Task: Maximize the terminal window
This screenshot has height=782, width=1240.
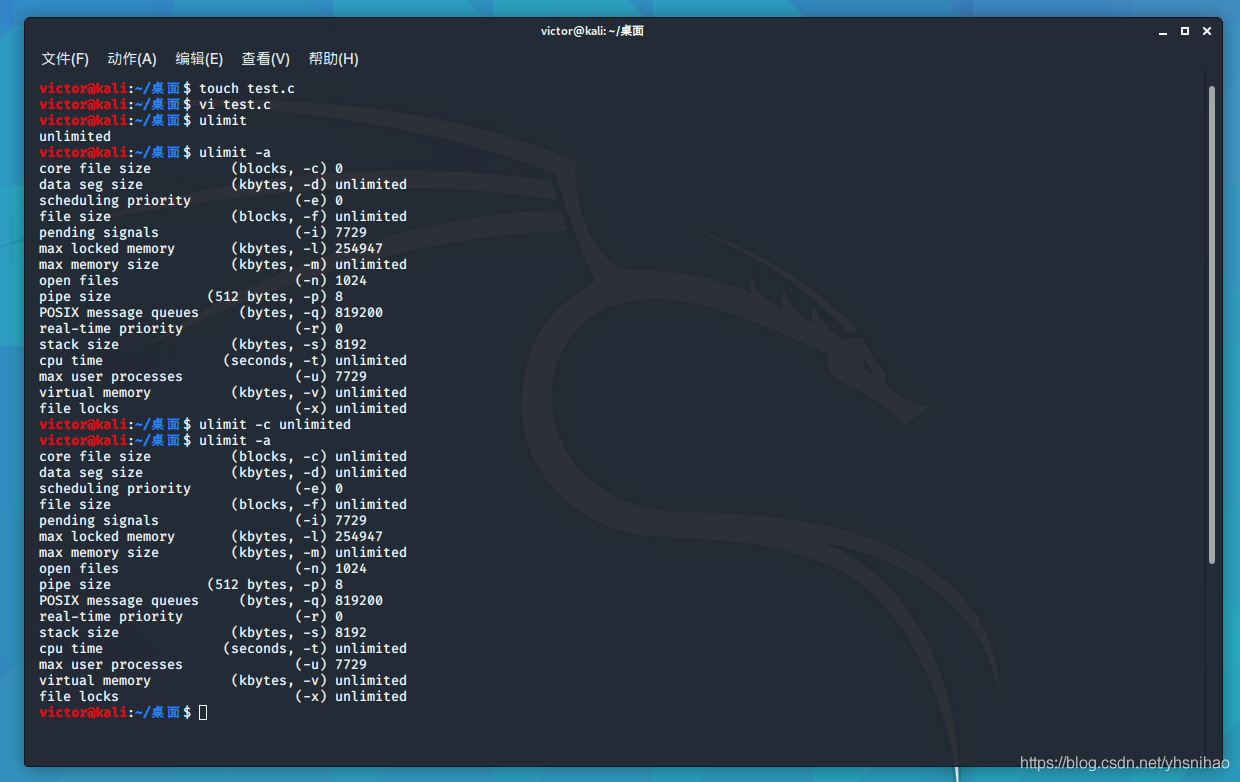Action: [1185, 31]
